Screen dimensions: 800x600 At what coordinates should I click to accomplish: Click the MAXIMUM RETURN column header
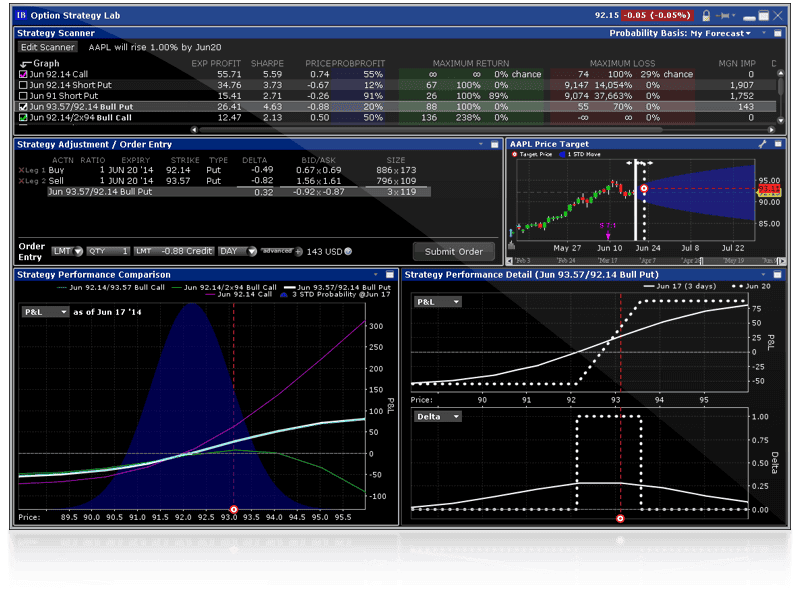tap(471, 63)
